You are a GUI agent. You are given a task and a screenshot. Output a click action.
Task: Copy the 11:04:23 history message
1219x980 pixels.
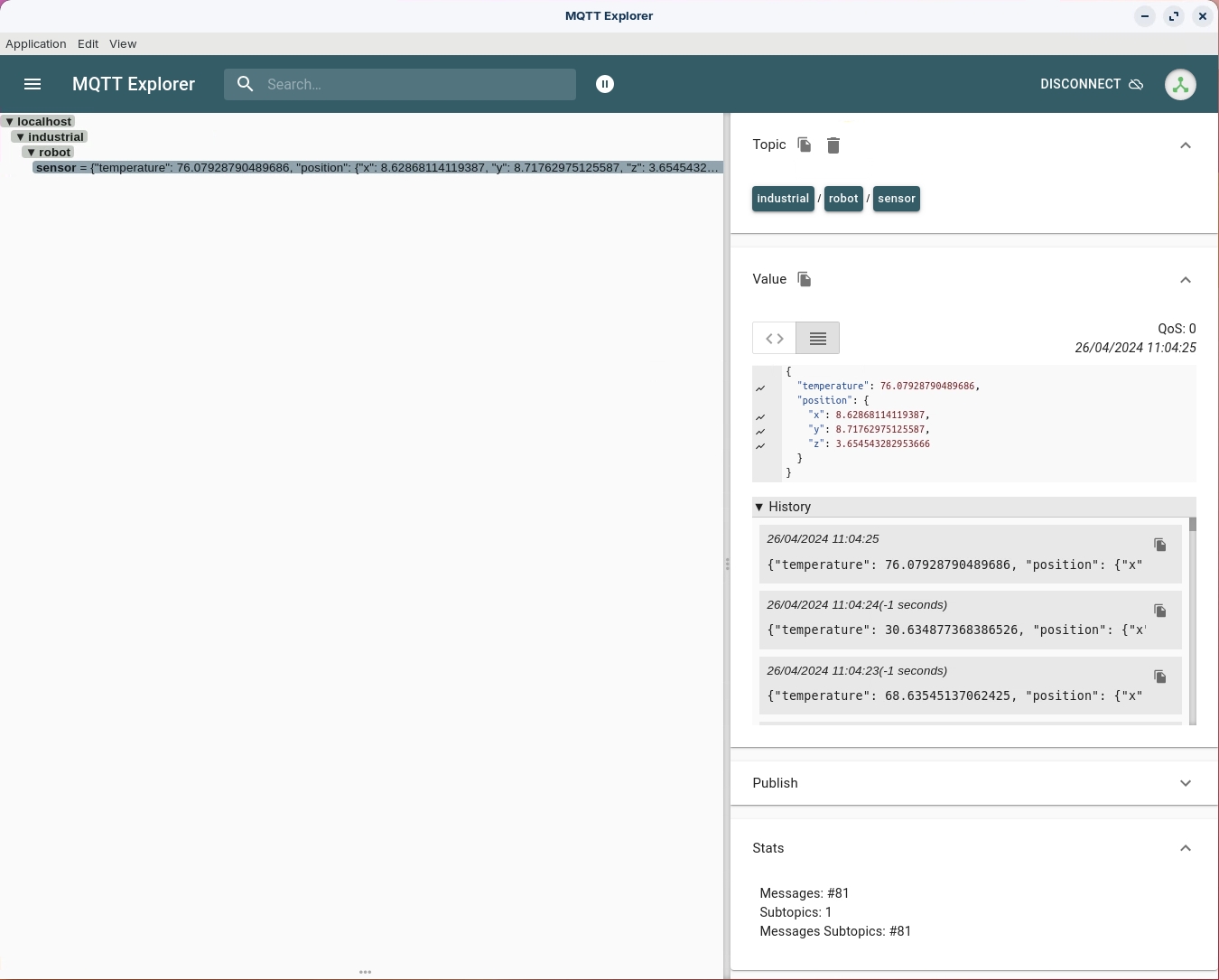(1160, 677)
